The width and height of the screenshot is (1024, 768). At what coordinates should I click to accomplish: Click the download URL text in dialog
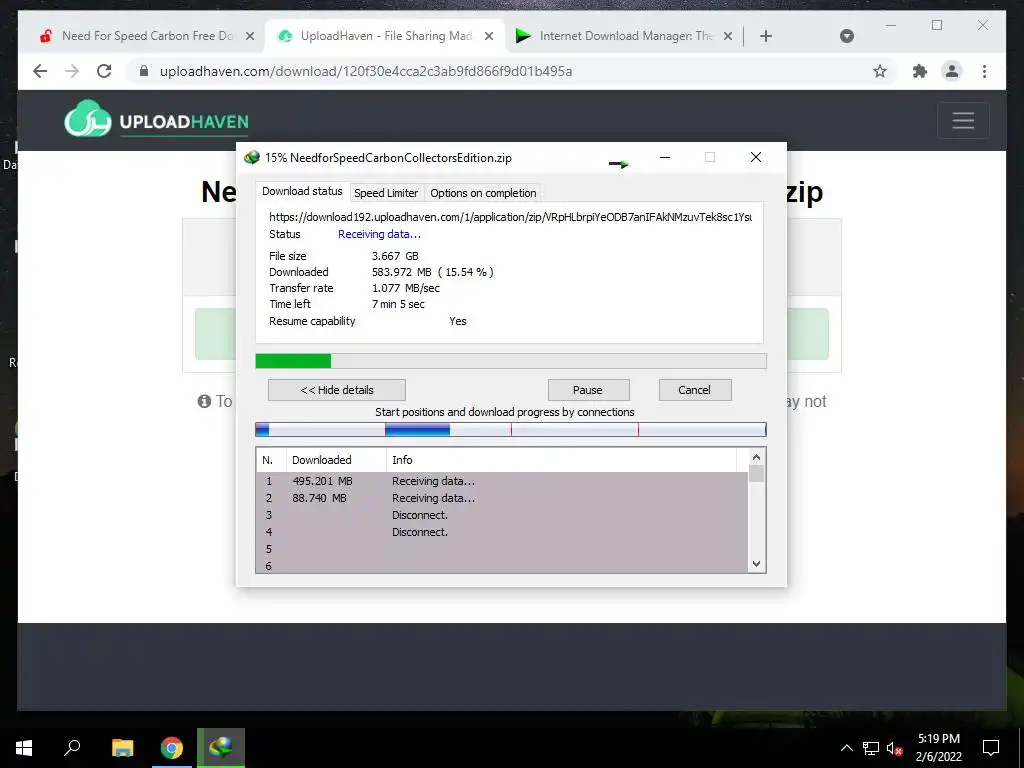[511, 217]
